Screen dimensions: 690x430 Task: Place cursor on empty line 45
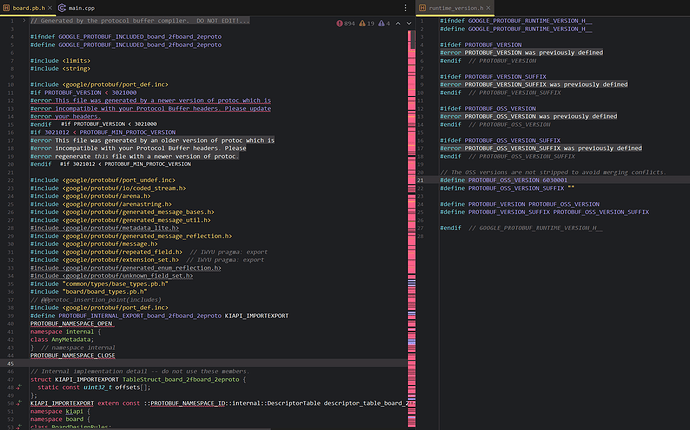(219, 364)
